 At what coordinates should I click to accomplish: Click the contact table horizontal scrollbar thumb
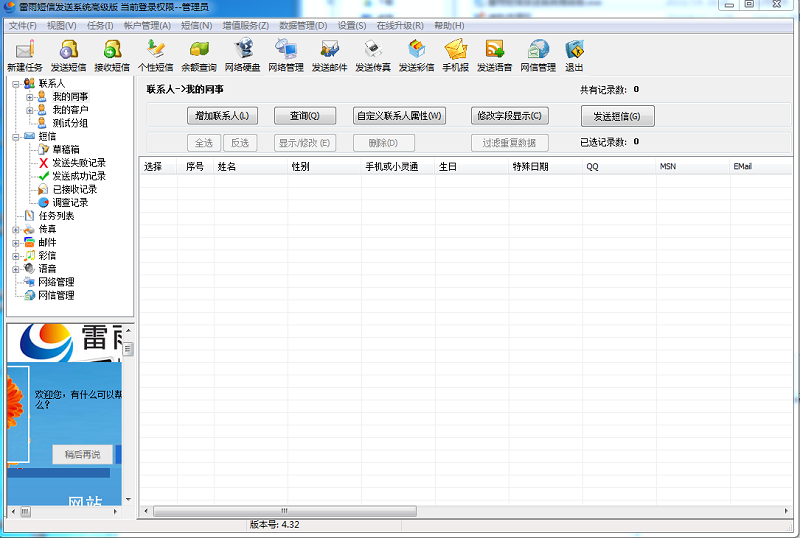(x=285, y=511)
